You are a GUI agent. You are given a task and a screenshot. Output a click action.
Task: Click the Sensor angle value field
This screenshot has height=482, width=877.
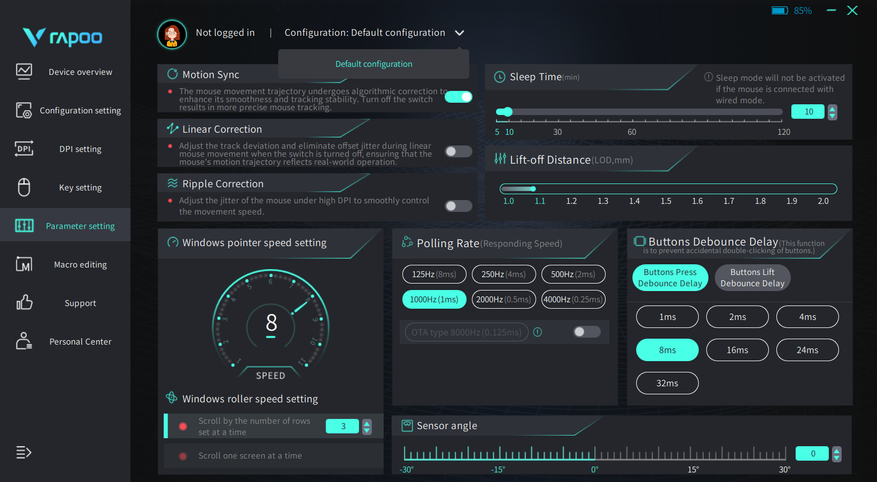tap(812, 453)
